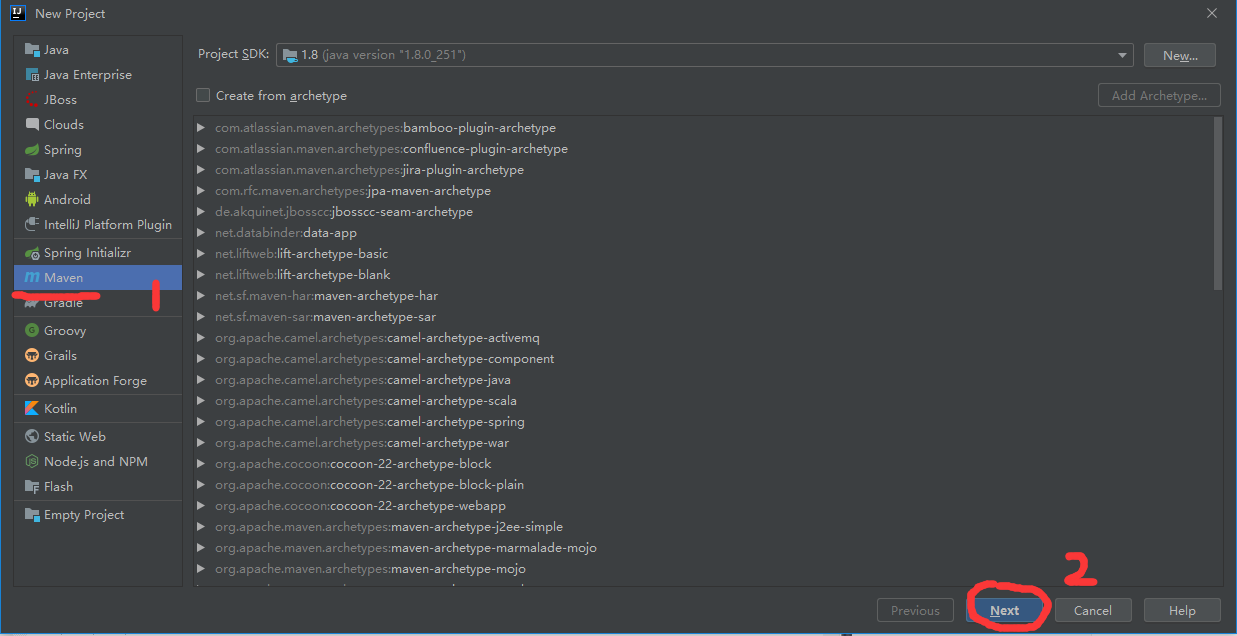Click the New... SDK button
The height and width of the screenshot is (636, 1237).
tap(1180, 55)
